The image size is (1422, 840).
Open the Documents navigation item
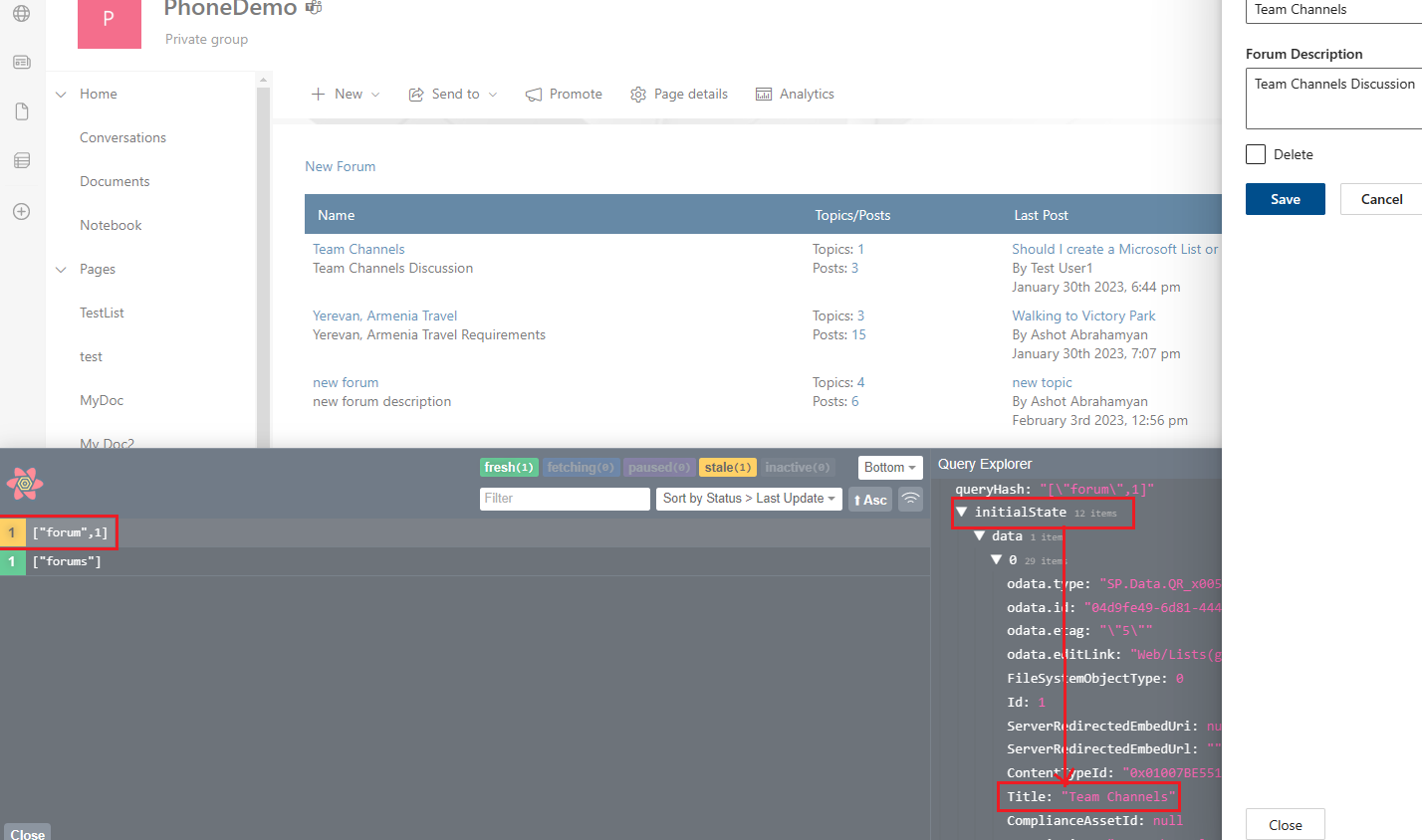tap(115, 181)
